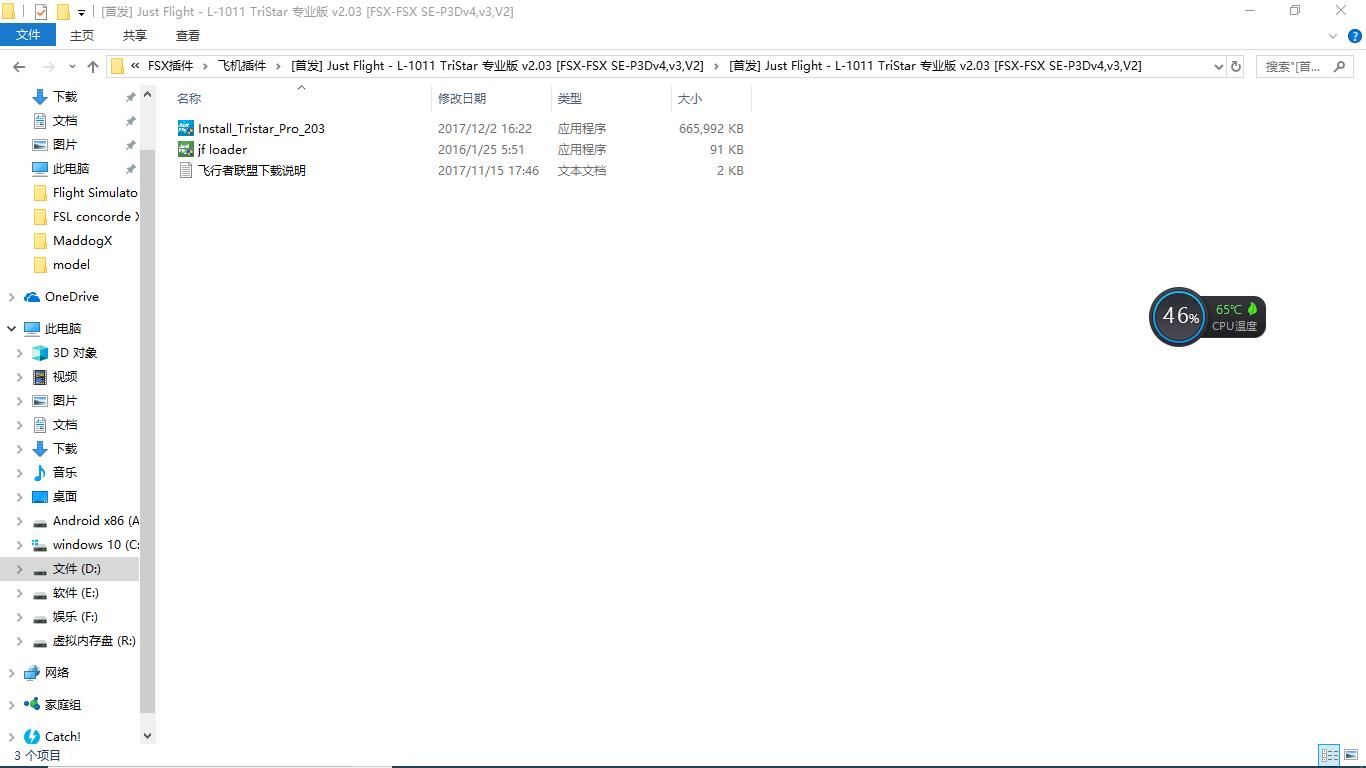Open Quick Access Toolbar customize dropdown
1366x768 pixels.
pos(81,12)
